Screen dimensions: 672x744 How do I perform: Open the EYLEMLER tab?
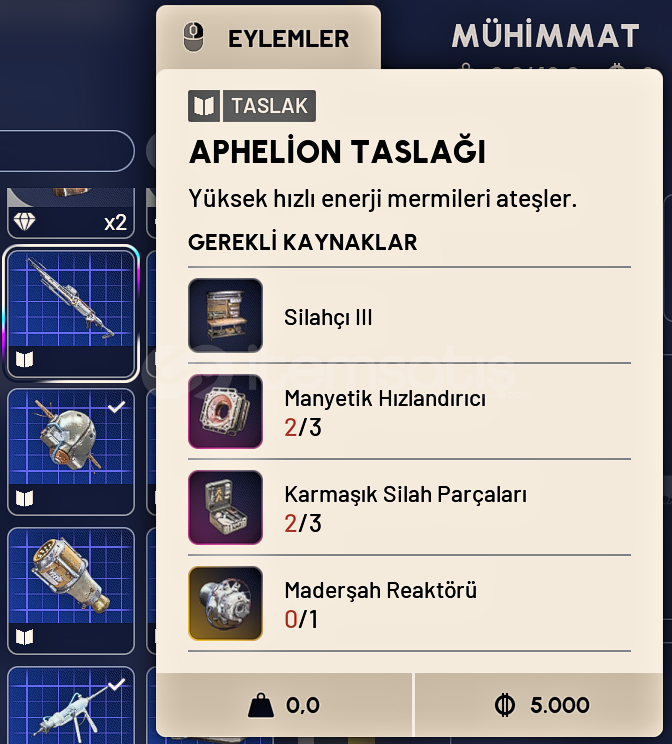point(288,39)
